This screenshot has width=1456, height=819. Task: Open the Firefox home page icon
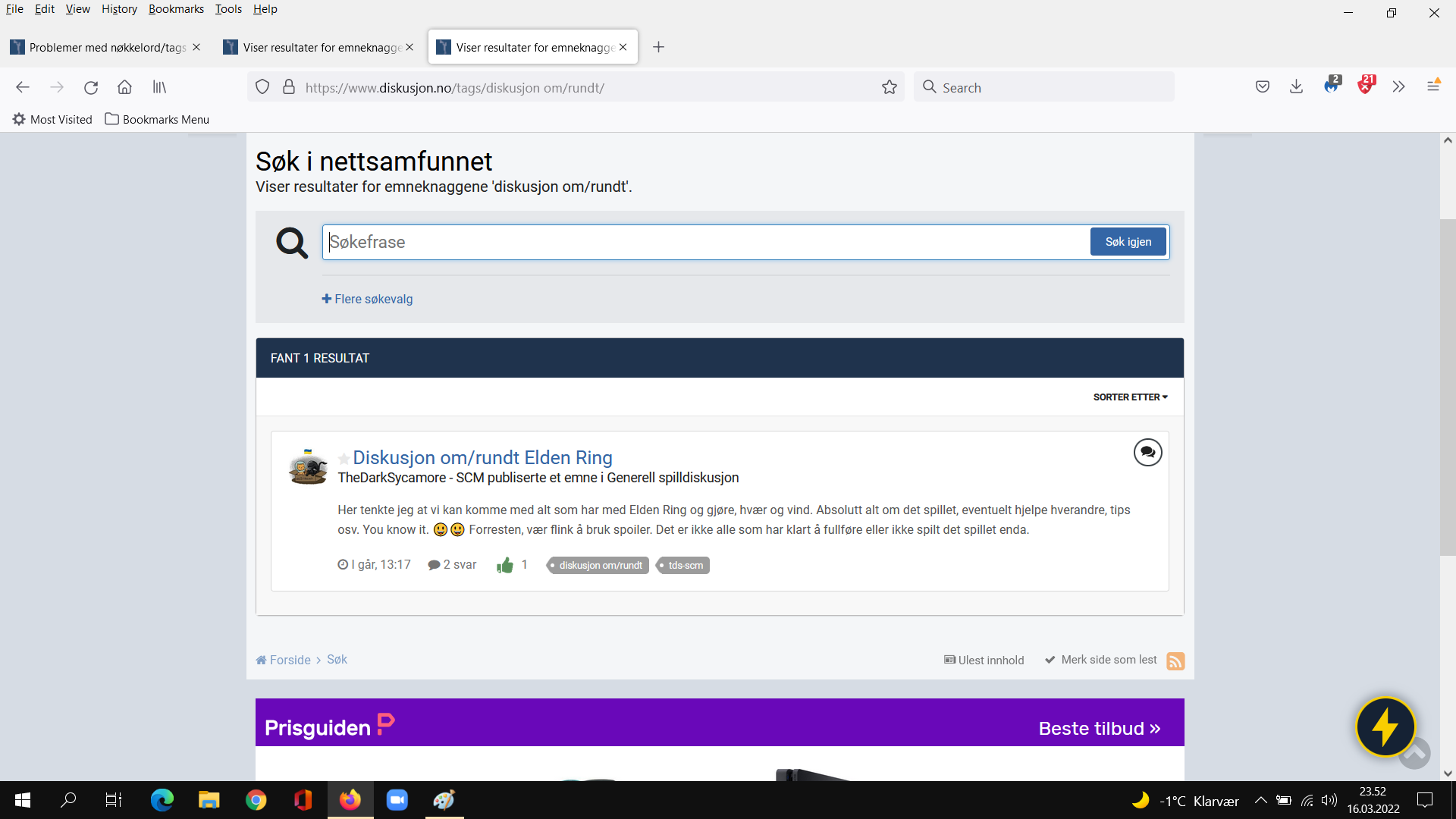pyautogui.click(x=124, y=87)
